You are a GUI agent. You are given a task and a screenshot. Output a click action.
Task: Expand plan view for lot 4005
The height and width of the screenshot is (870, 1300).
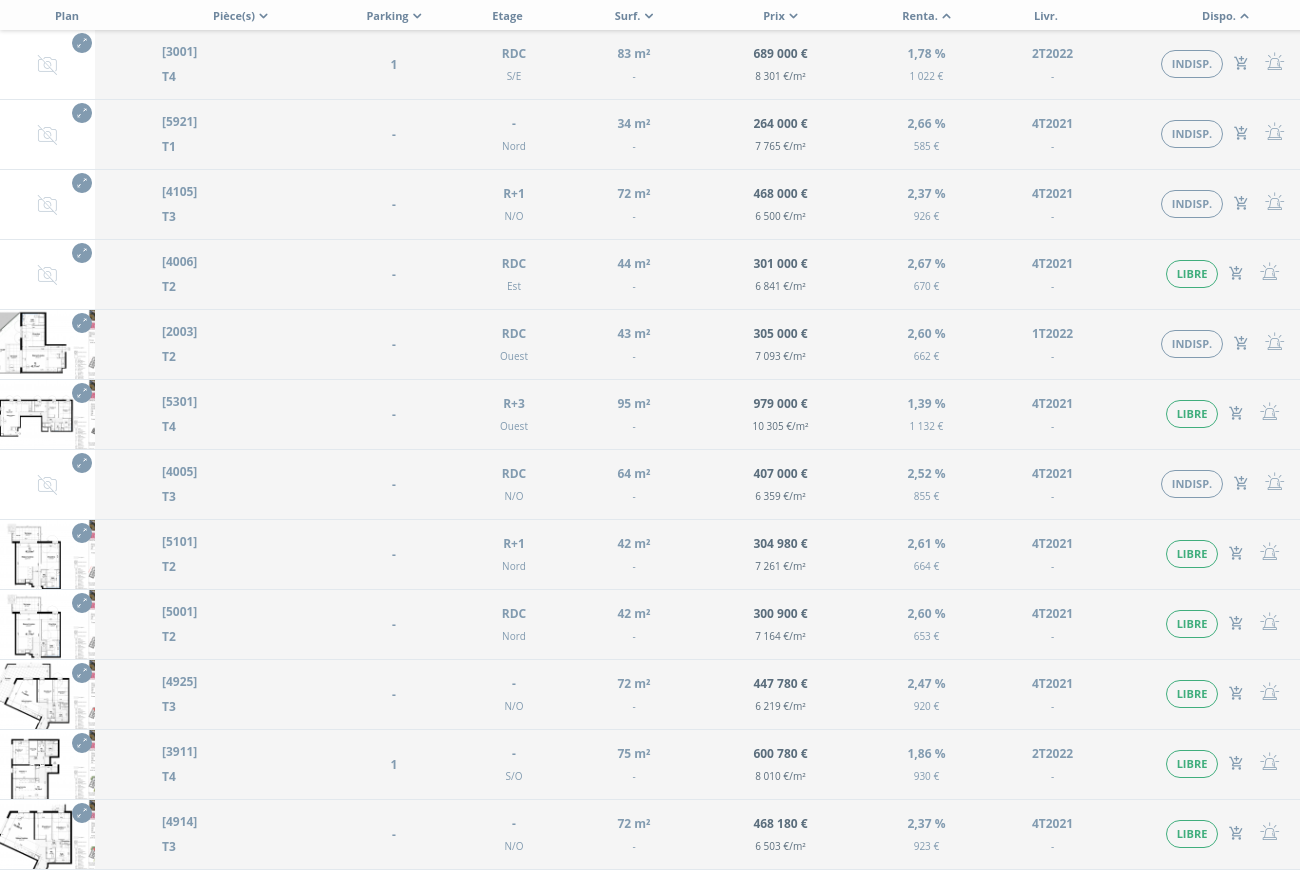82,463
